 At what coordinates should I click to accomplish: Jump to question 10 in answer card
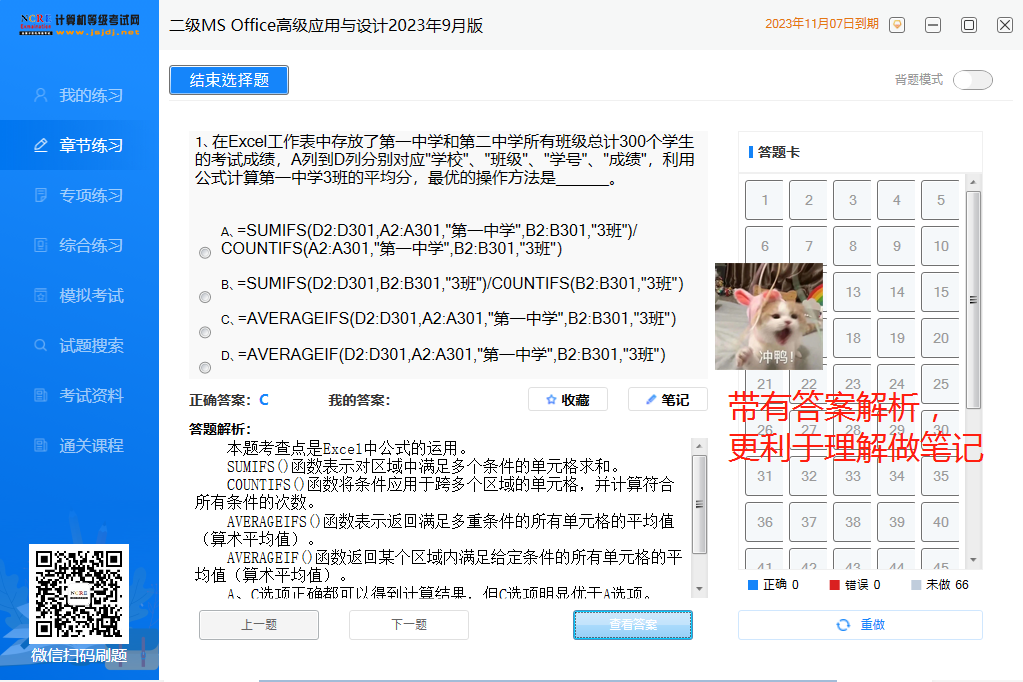point(940,246)
